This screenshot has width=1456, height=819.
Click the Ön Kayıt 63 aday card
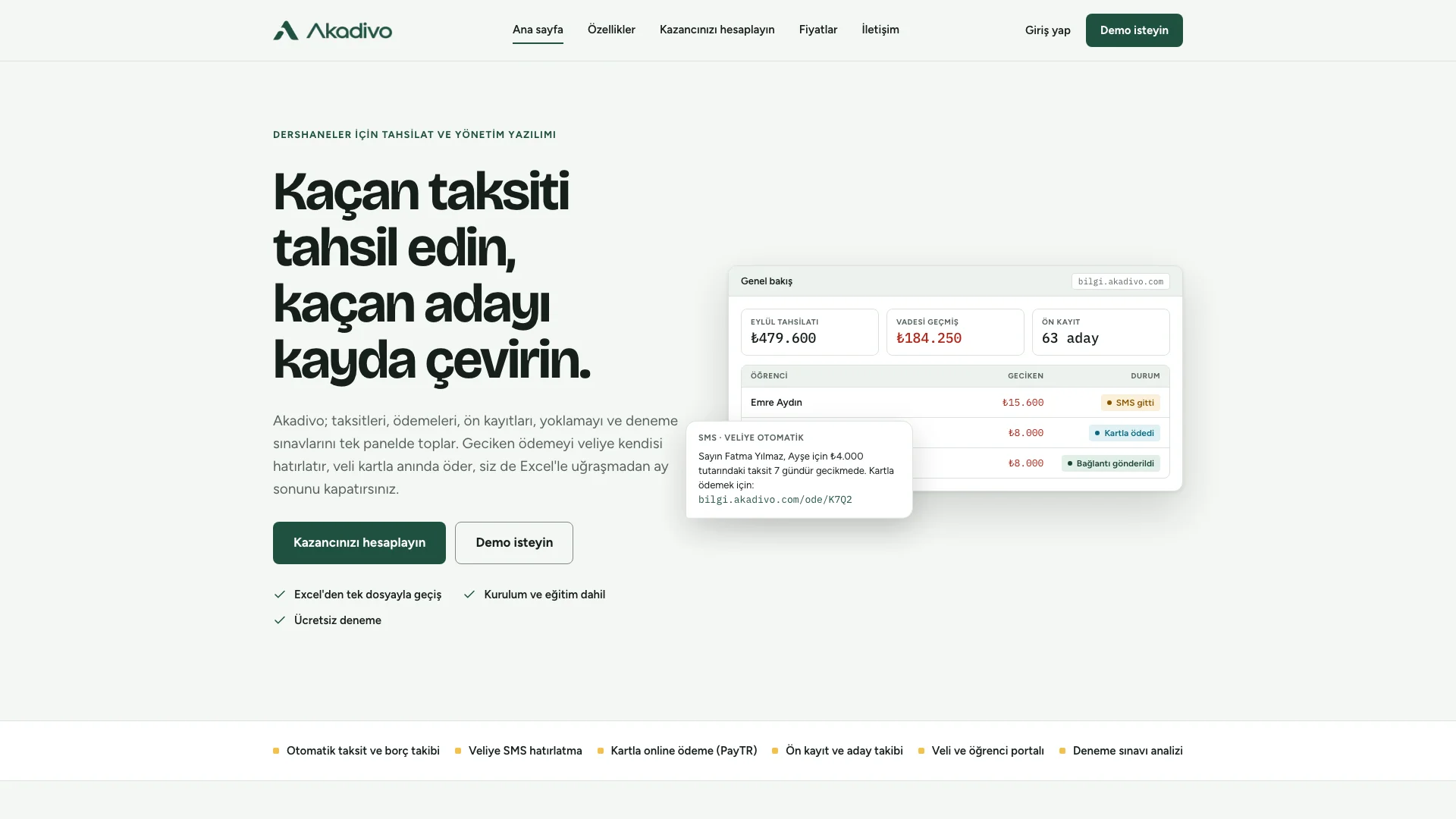coord(1101,332)
